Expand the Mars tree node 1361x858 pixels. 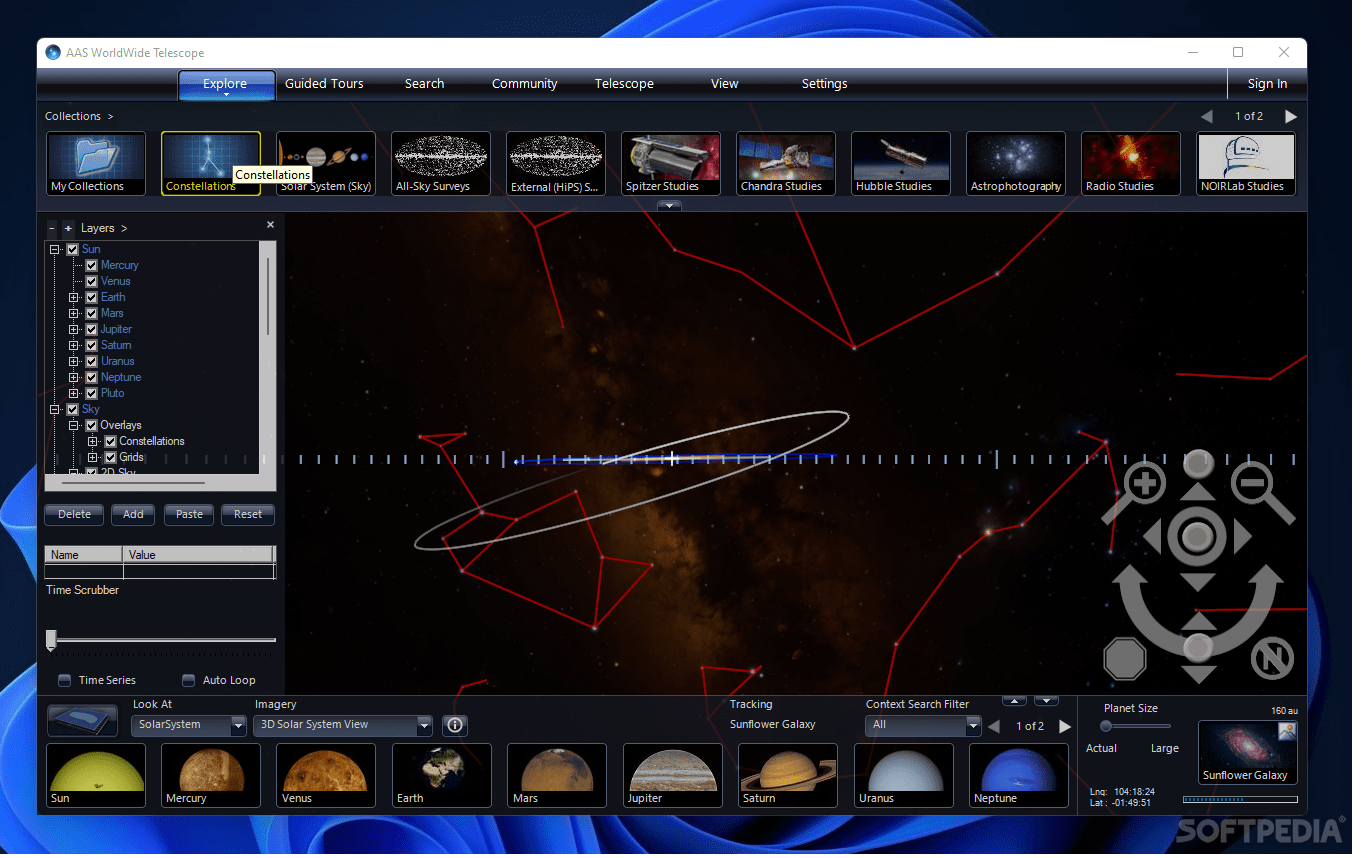(x=74, y=314)
